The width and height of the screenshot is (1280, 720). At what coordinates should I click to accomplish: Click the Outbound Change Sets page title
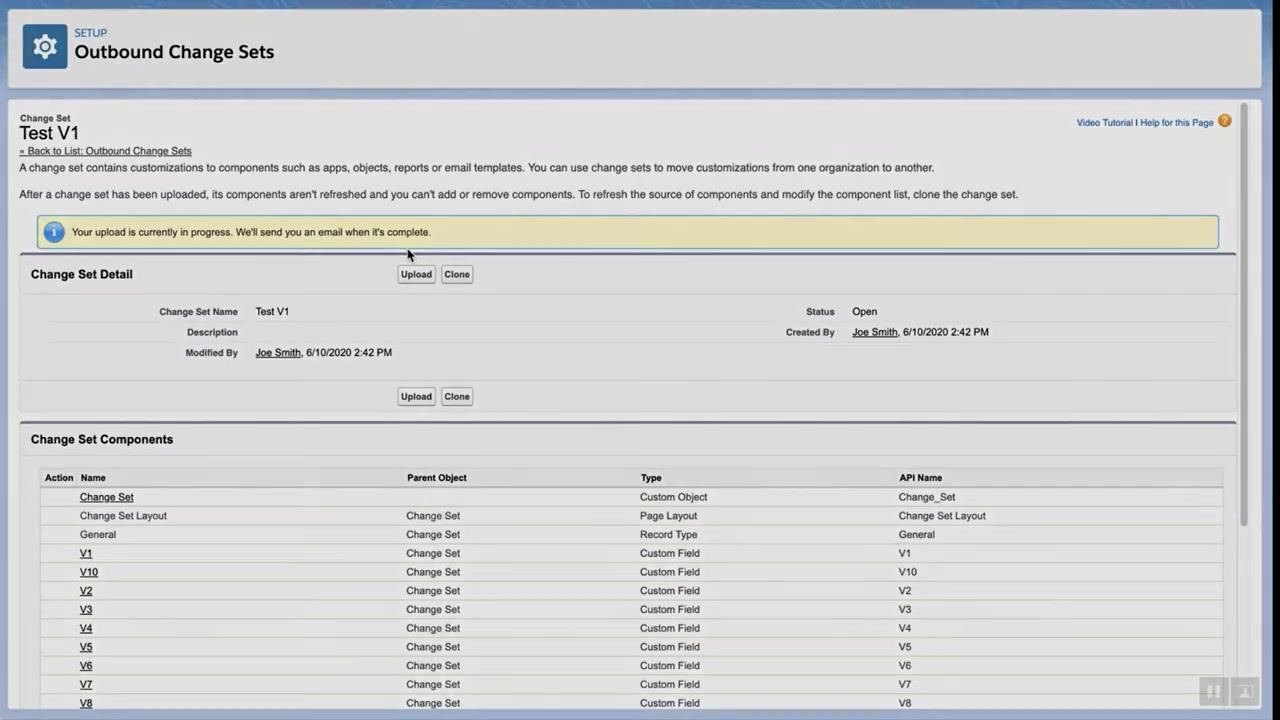tap(174, 52)
